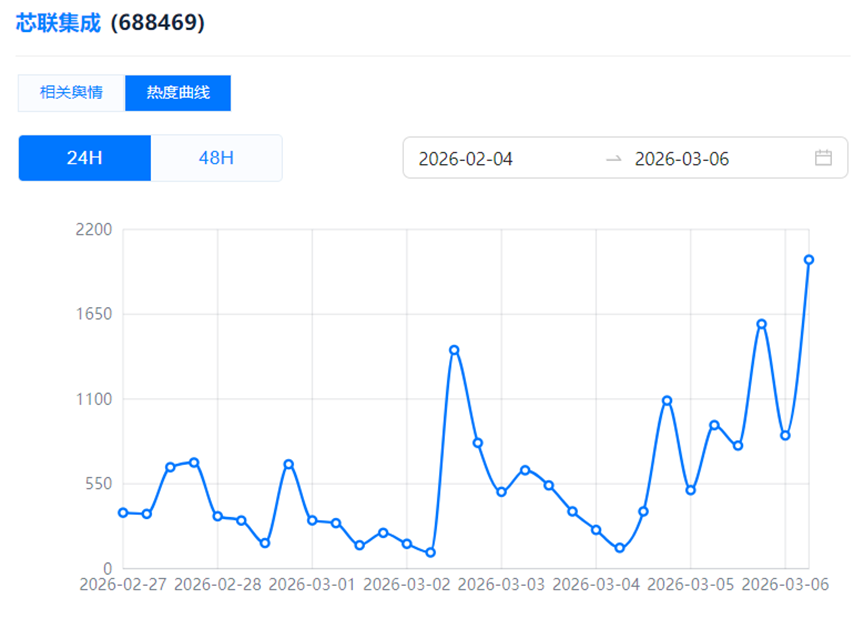Select the 24H time range toggle
Screen dimensions: 864x619
coord(85,158)
